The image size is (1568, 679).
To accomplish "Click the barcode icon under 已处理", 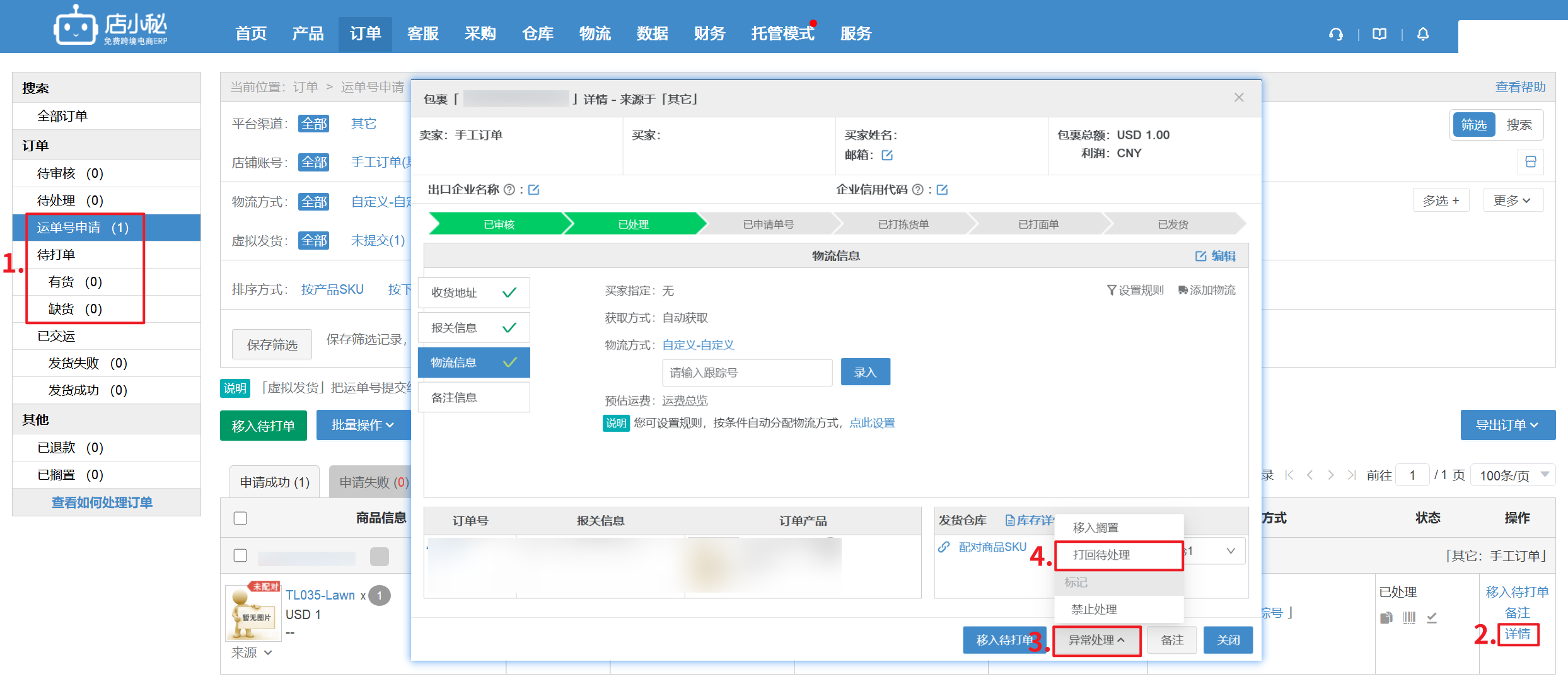I will (1408, 618).
